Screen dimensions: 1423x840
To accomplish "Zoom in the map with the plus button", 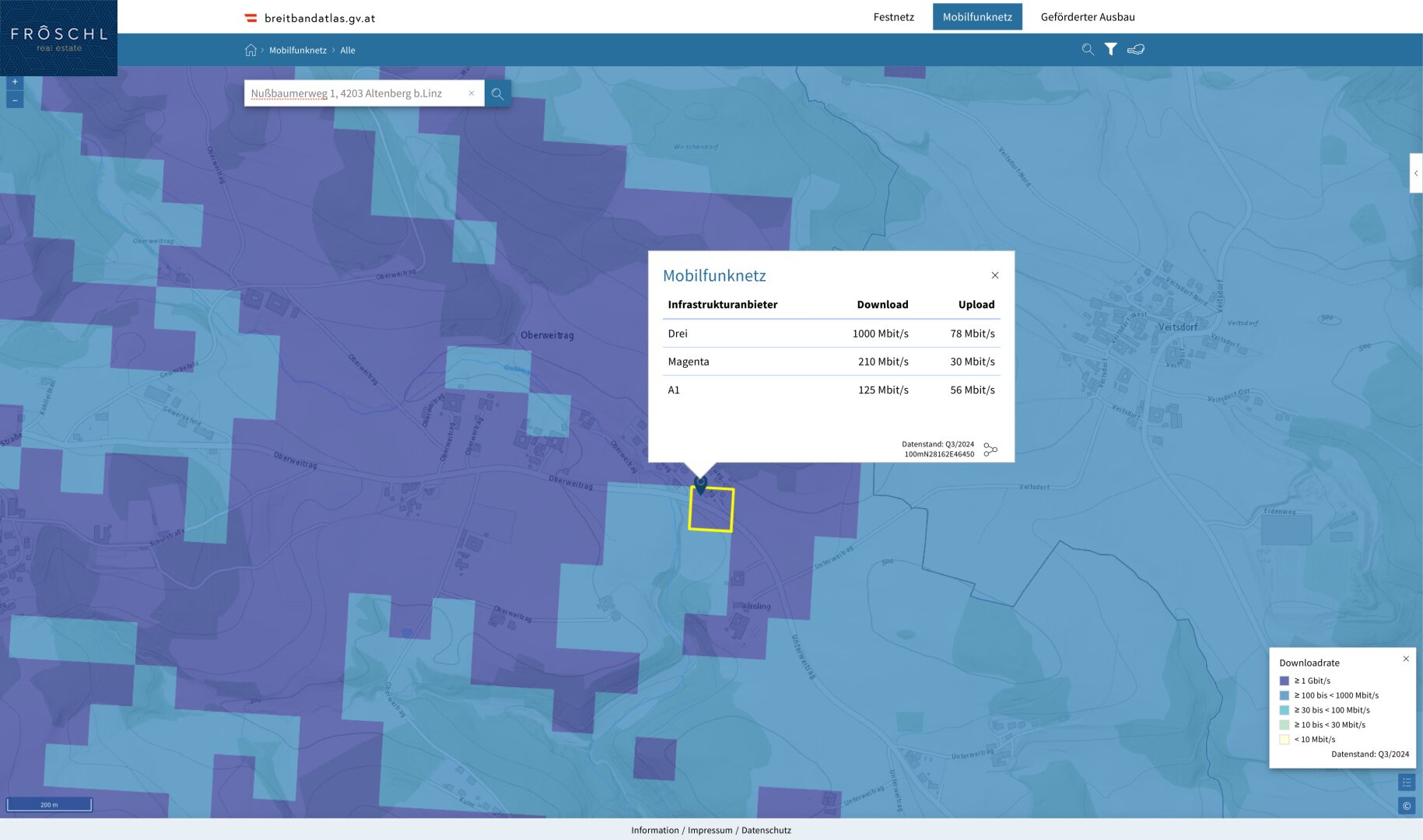I will 15,82.
